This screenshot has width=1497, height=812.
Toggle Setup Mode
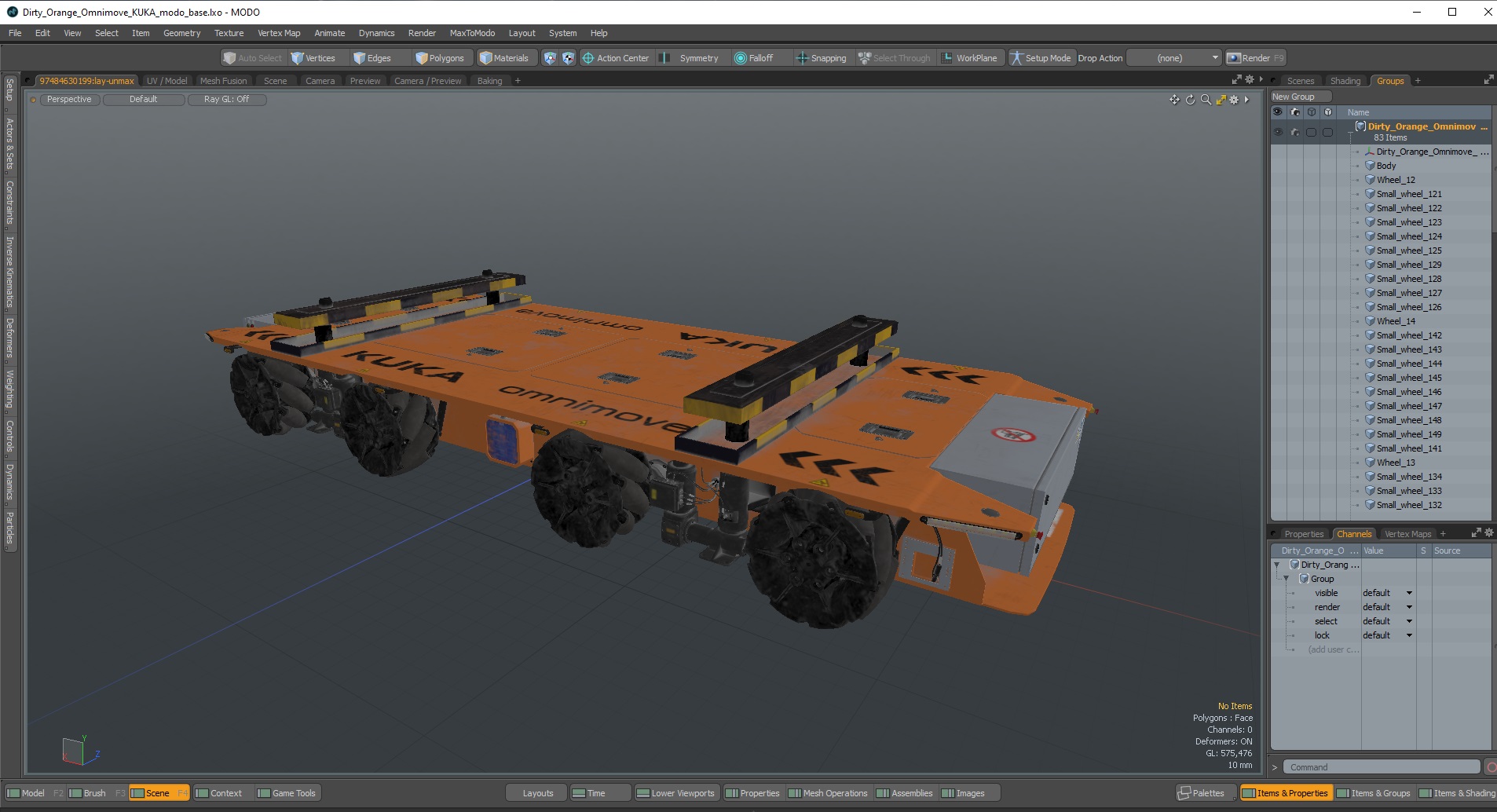tap(1041, 58)
